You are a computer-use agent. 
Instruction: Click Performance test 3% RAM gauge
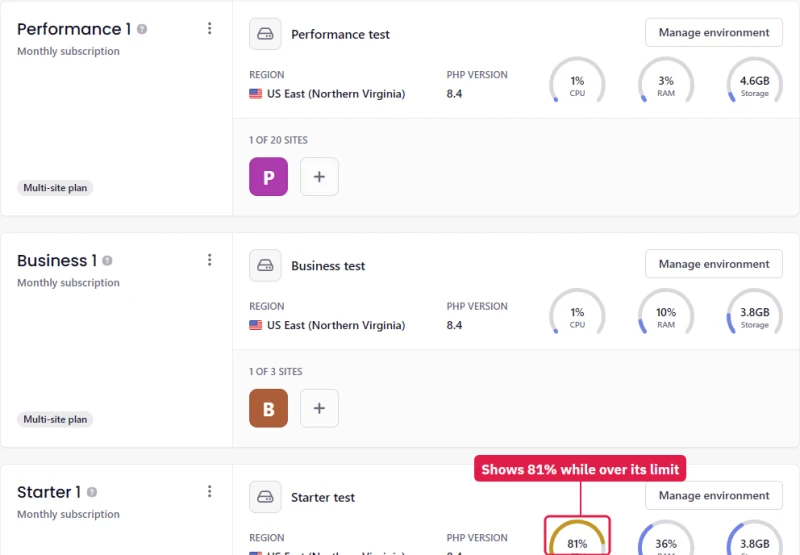pyautogui.click(x=666, y=82)
